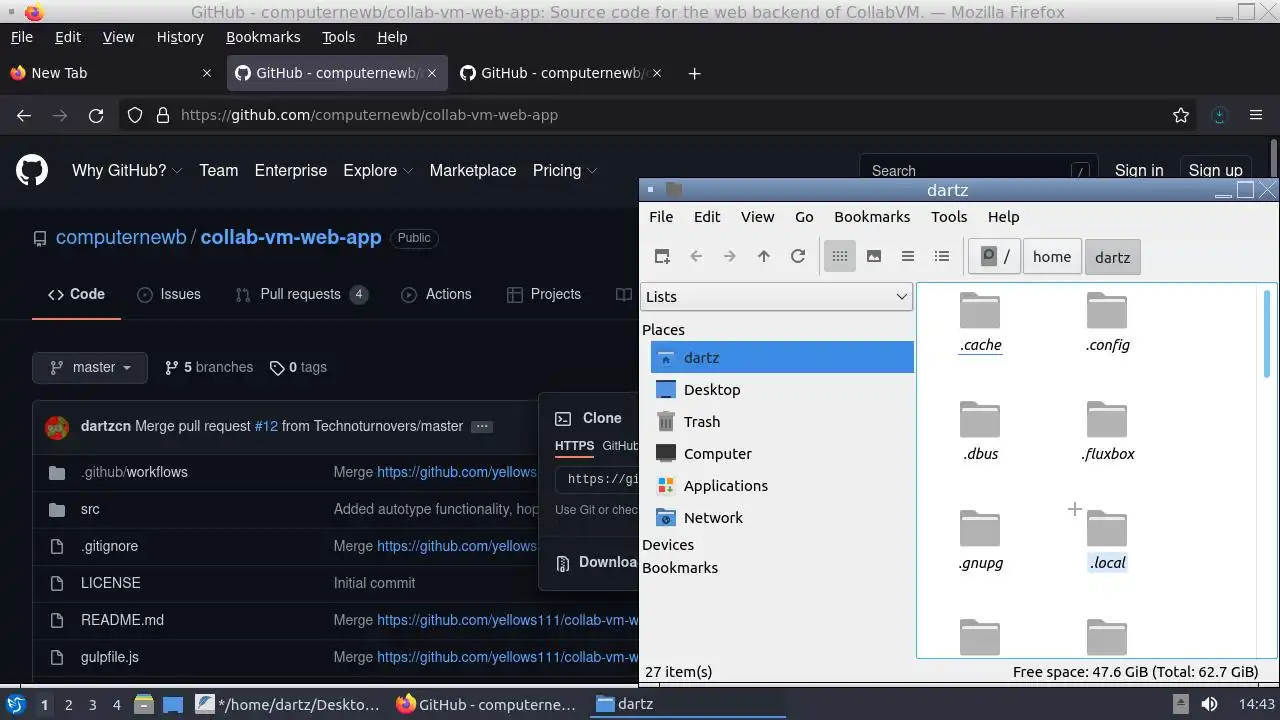Click the padlock site info icon
1280x720 pixels.
[x=163, y=115]
